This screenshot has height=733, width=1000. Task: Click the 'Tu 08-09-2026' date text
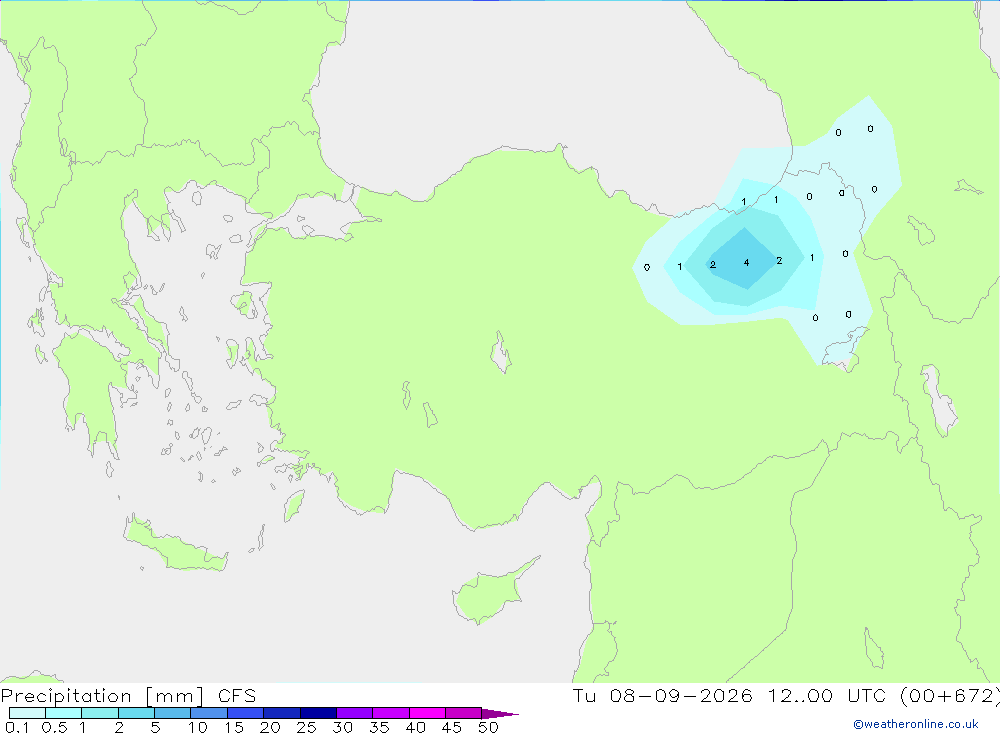click(x=662, y=695)
